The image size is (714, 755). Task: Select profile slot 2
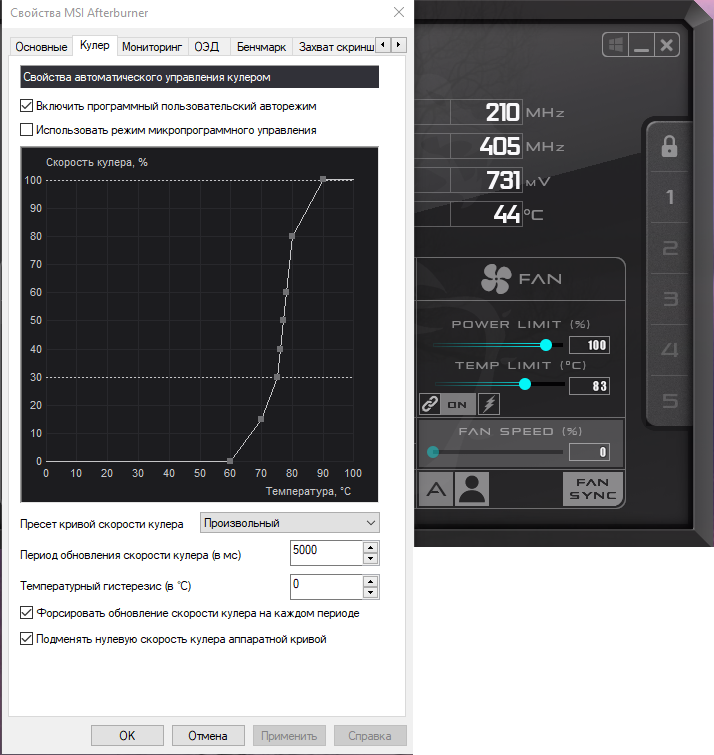(x=669, y=248)
